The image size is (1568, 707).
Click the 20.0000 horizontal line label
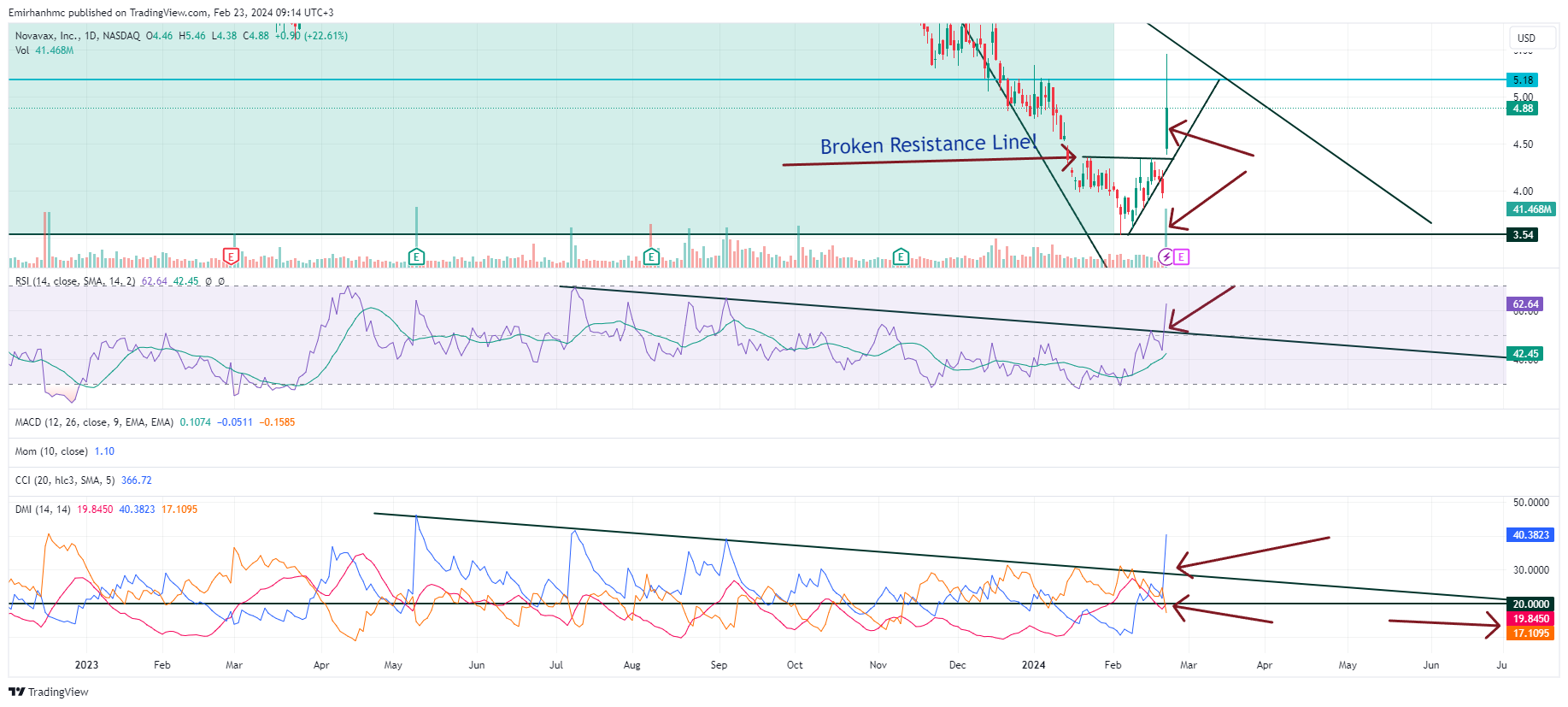pos(1530,604)
